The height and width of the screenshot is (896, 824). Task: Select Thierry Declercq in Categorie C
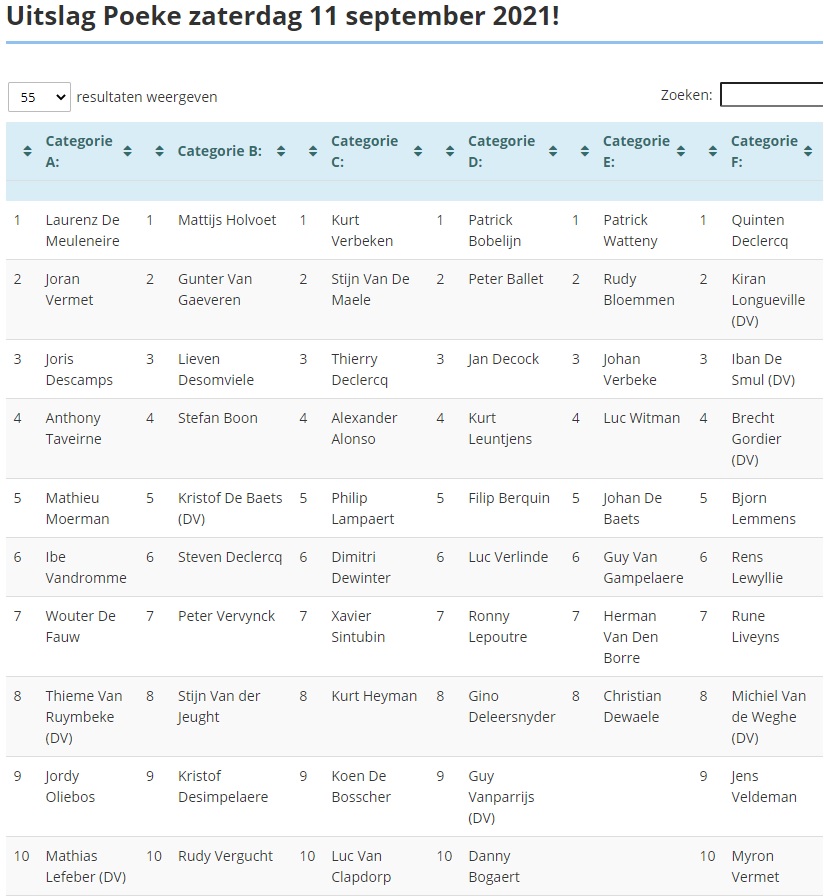(359, 369)
